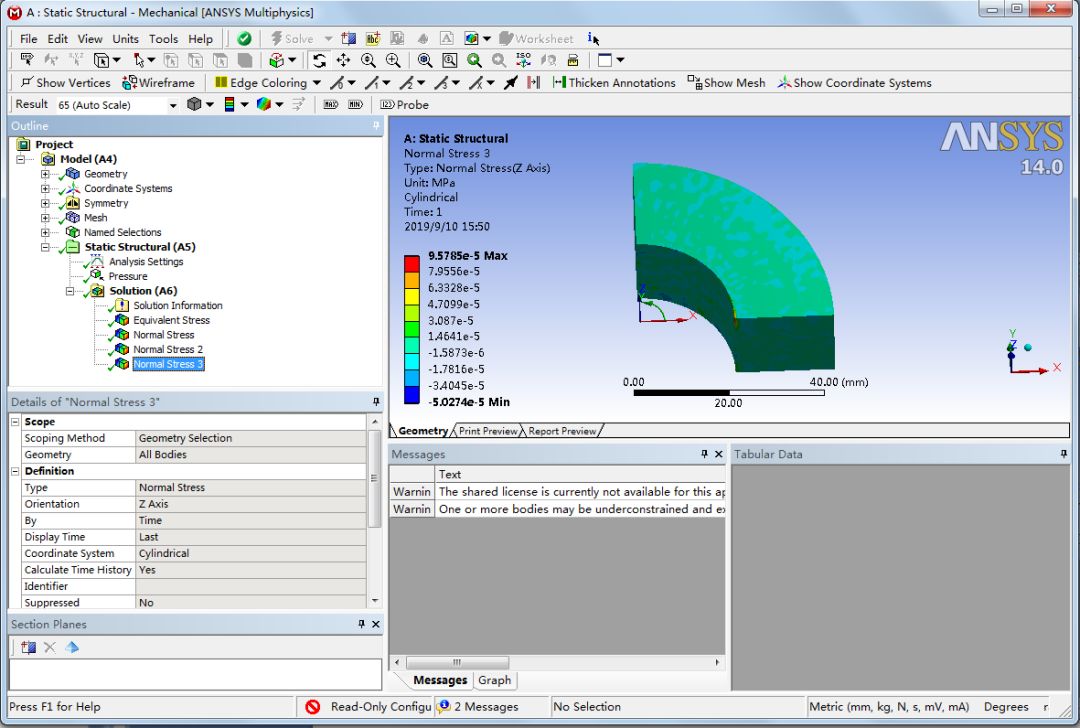Toggle Thicken Annotations

tap(614, 83)
